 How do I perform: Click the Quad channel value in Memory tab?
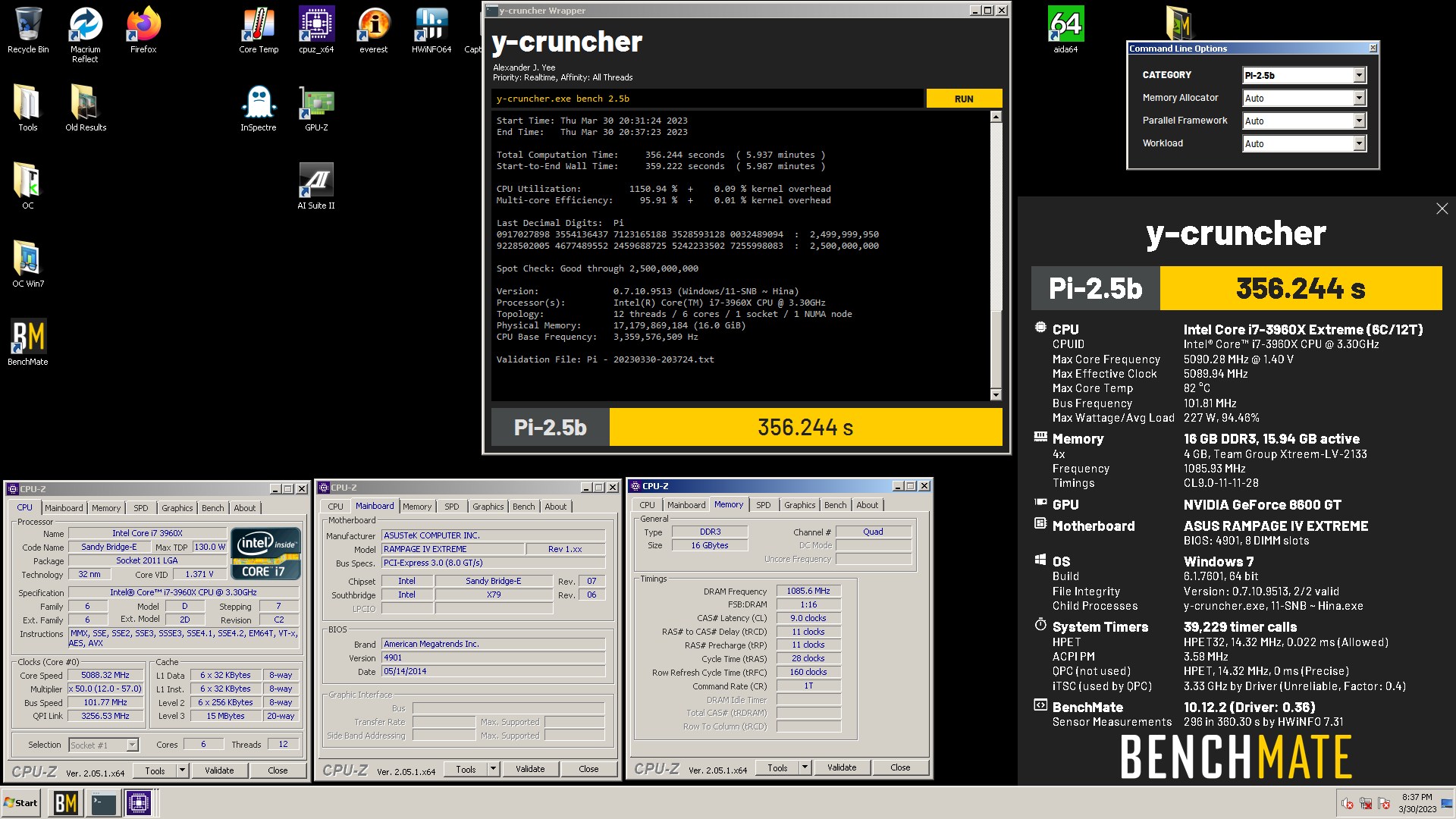click(x=873, y=532)
